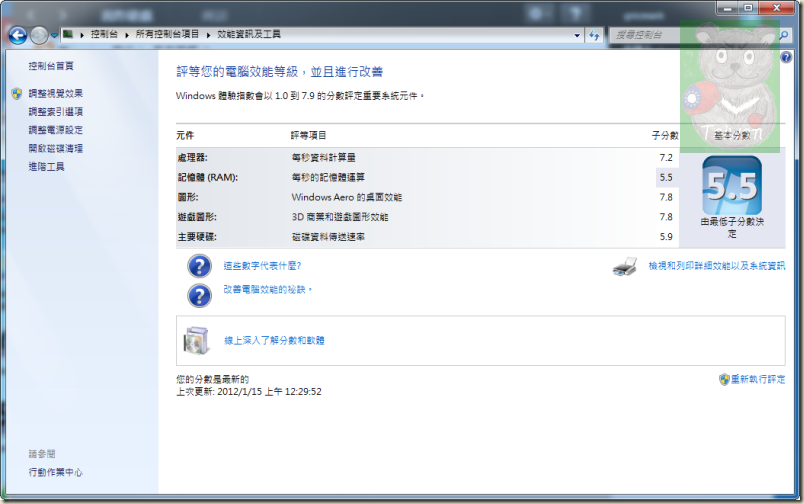This screenshot has height=504, width=804.
Task: Select 控制台 breadcrumb in address bar
Action: (104, 34)
